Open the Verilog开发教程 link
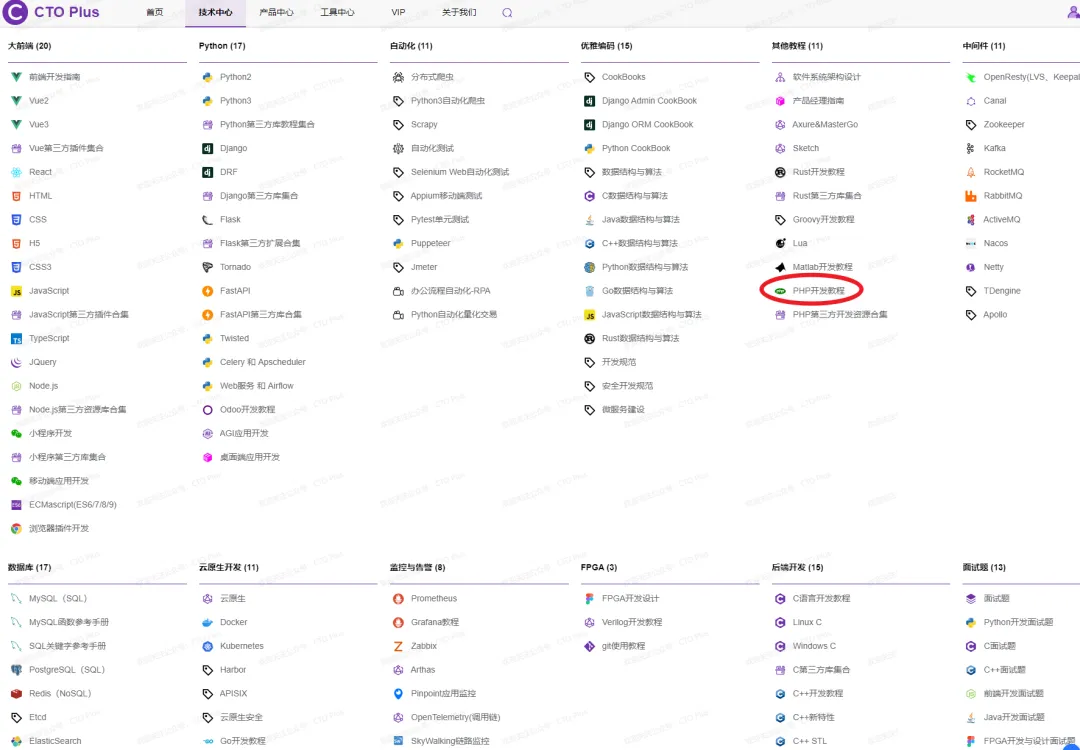 [632, 622]
